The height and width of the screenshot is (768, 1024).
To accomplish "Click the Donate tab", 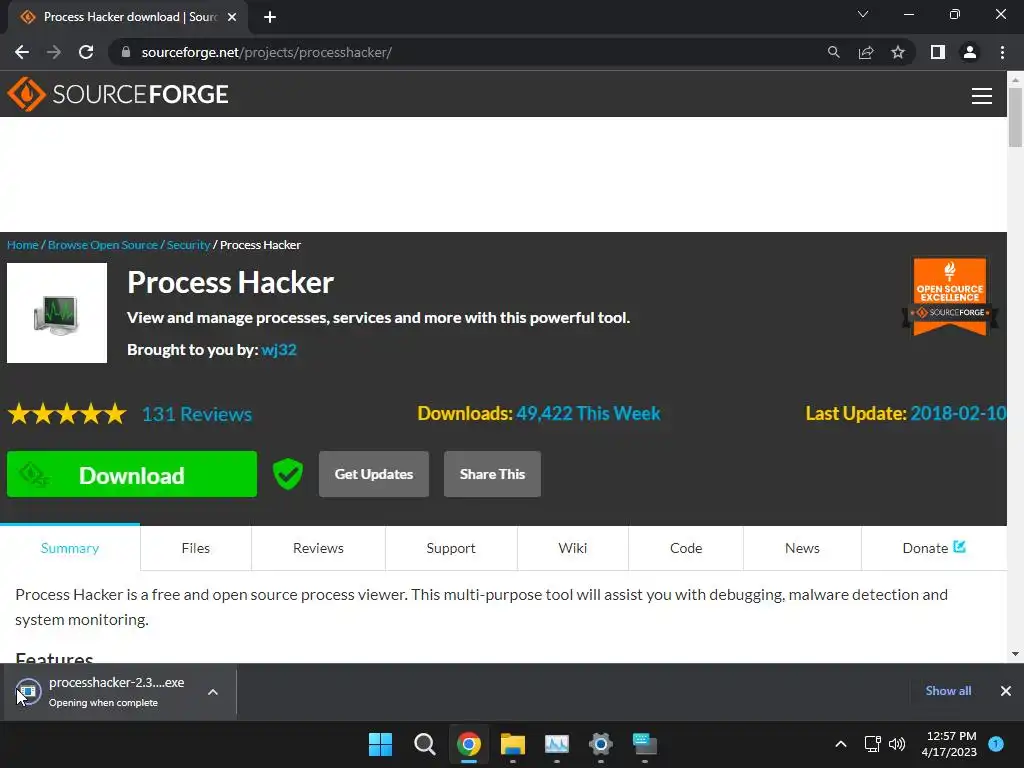I will 934,548.
